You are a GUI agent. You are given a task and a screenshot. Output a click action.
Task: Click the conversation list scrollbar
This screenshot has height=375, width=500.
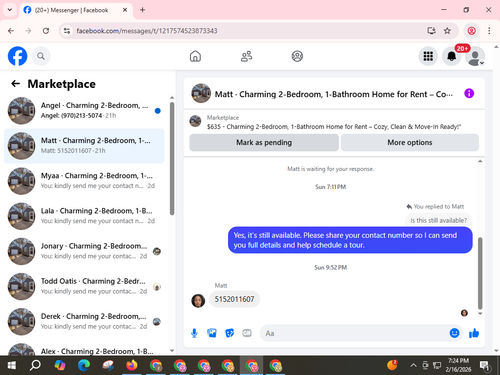pyautogui.click(x=172, y=158)
